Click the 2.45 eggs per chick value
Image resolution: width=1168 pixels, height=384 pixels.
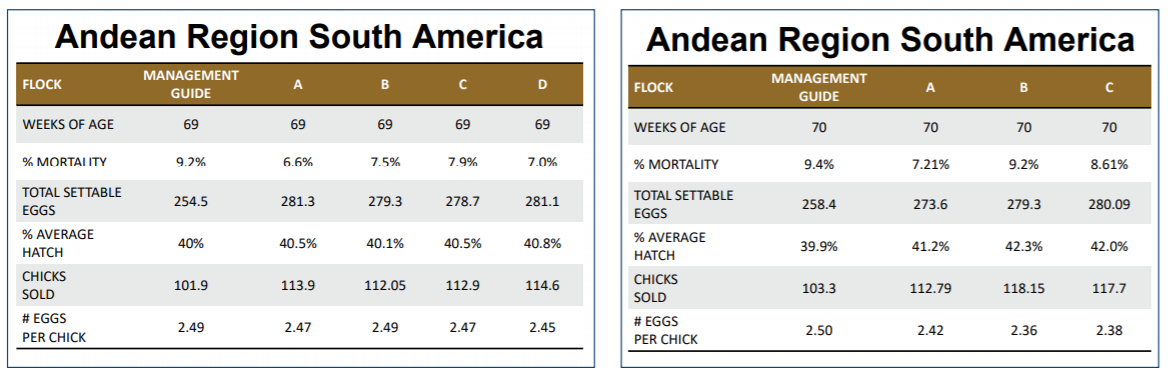click(542, 327)
